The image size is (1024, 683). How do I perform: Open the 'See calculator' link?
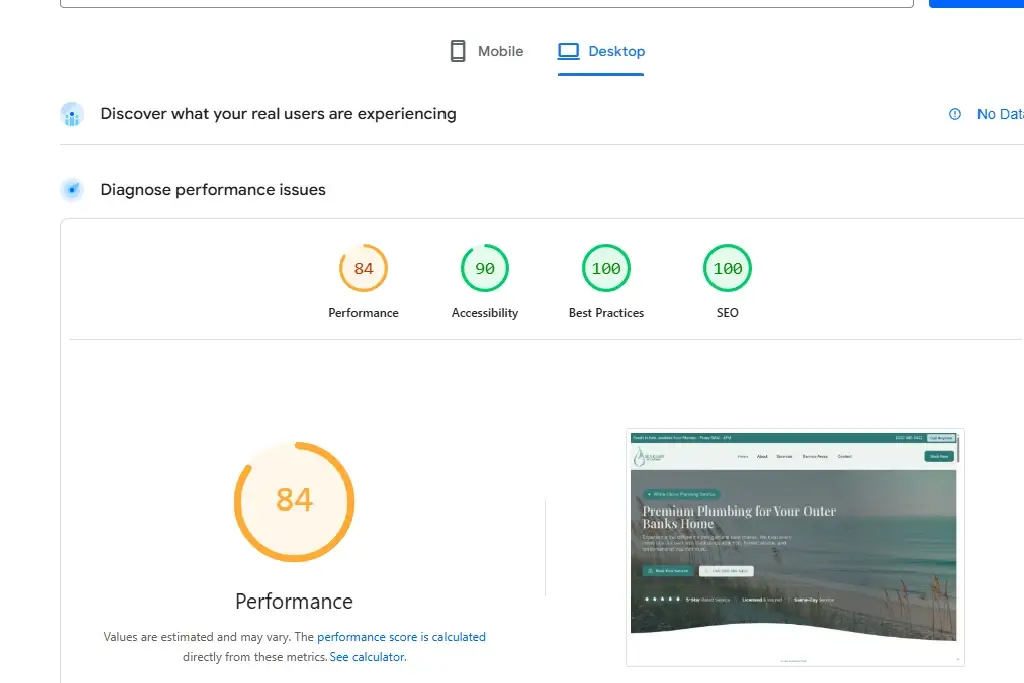point(367,657)
